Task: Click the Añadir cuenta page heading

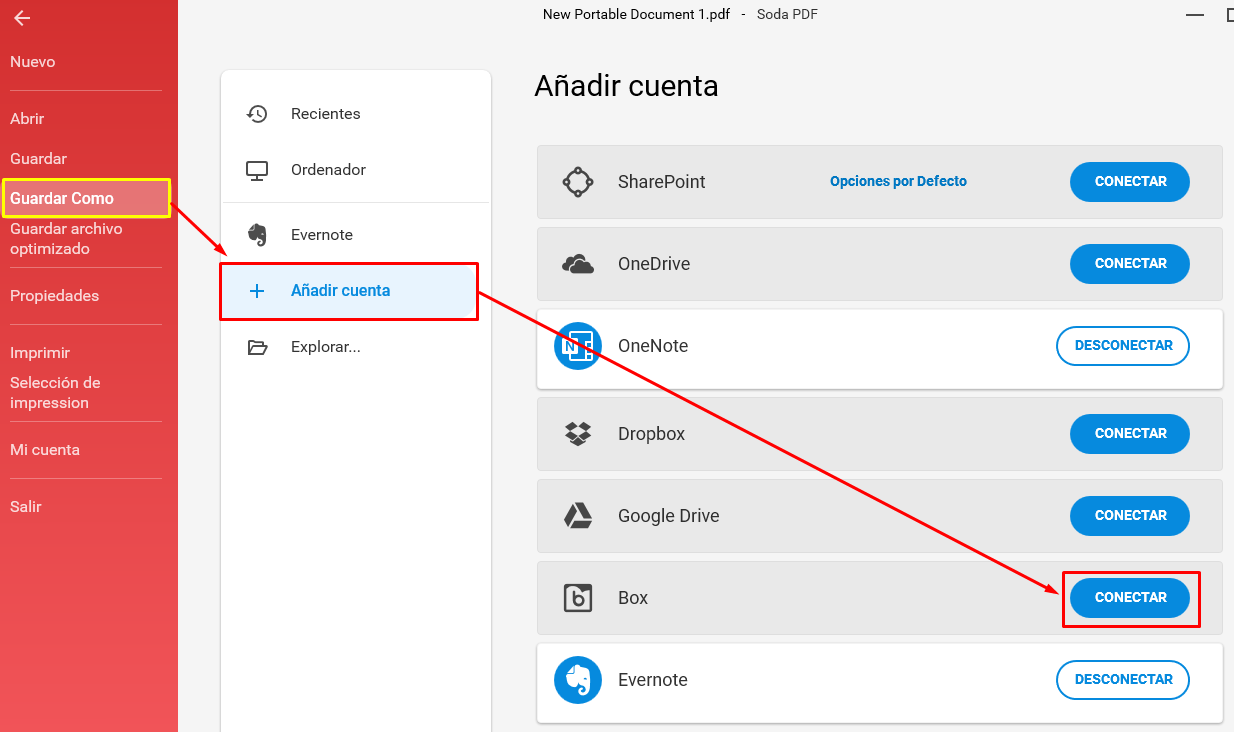Action: (x=627, y=86)
